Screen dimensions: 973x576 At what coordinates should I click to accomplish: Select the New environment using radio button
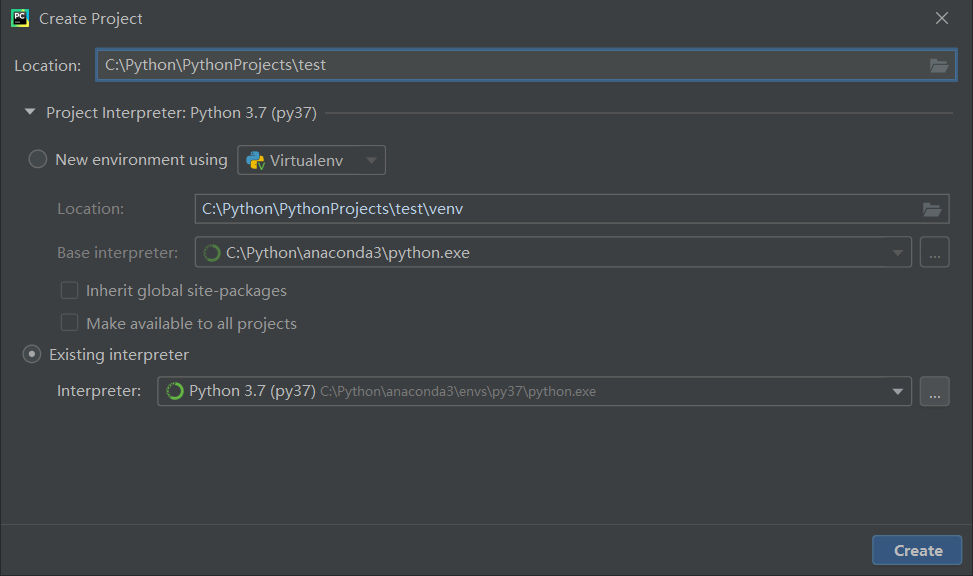(38, 159)
